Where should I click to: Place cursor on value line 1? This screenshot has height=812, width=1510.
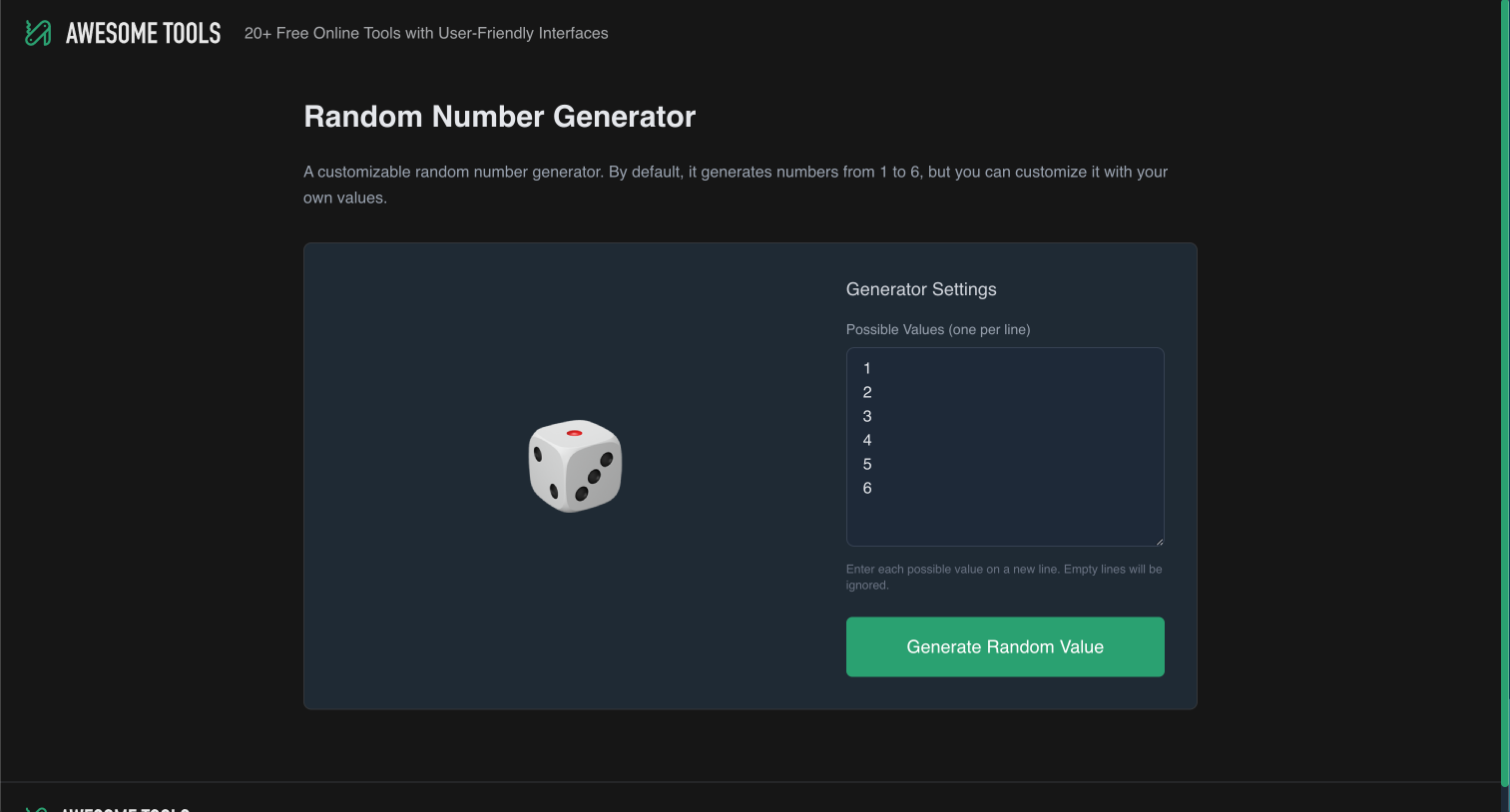[x=867, y=368]
